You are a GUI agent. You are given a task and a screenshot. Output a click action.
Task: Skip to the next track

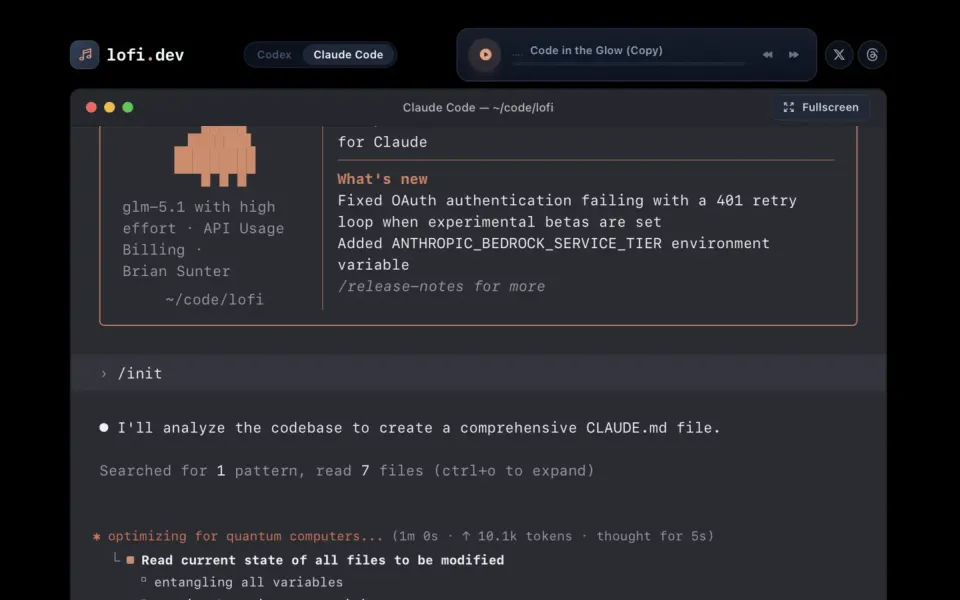tap(793, 54)
